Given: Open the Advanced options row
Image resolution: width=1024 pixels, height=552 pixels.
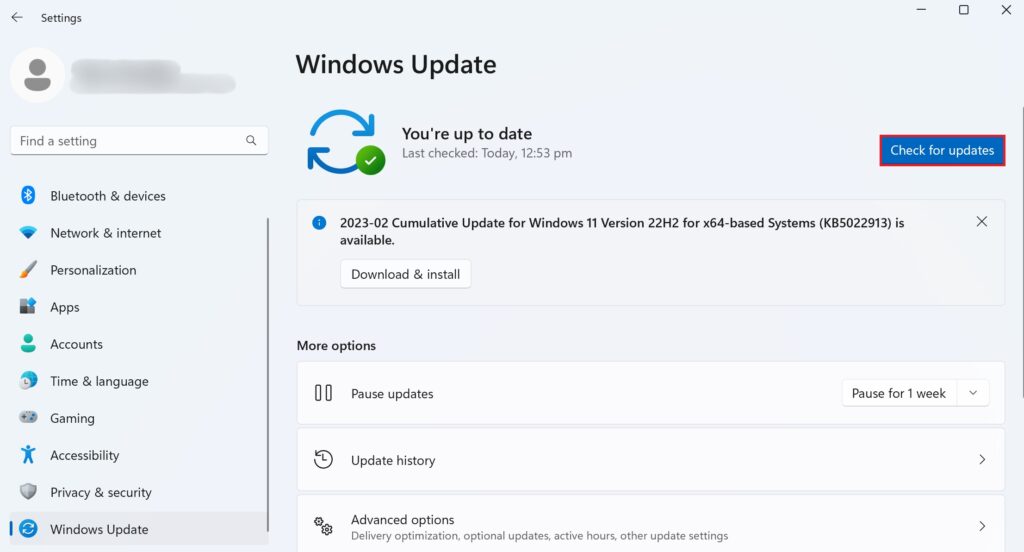Looking at the screenshot, I should coord(650,525).
